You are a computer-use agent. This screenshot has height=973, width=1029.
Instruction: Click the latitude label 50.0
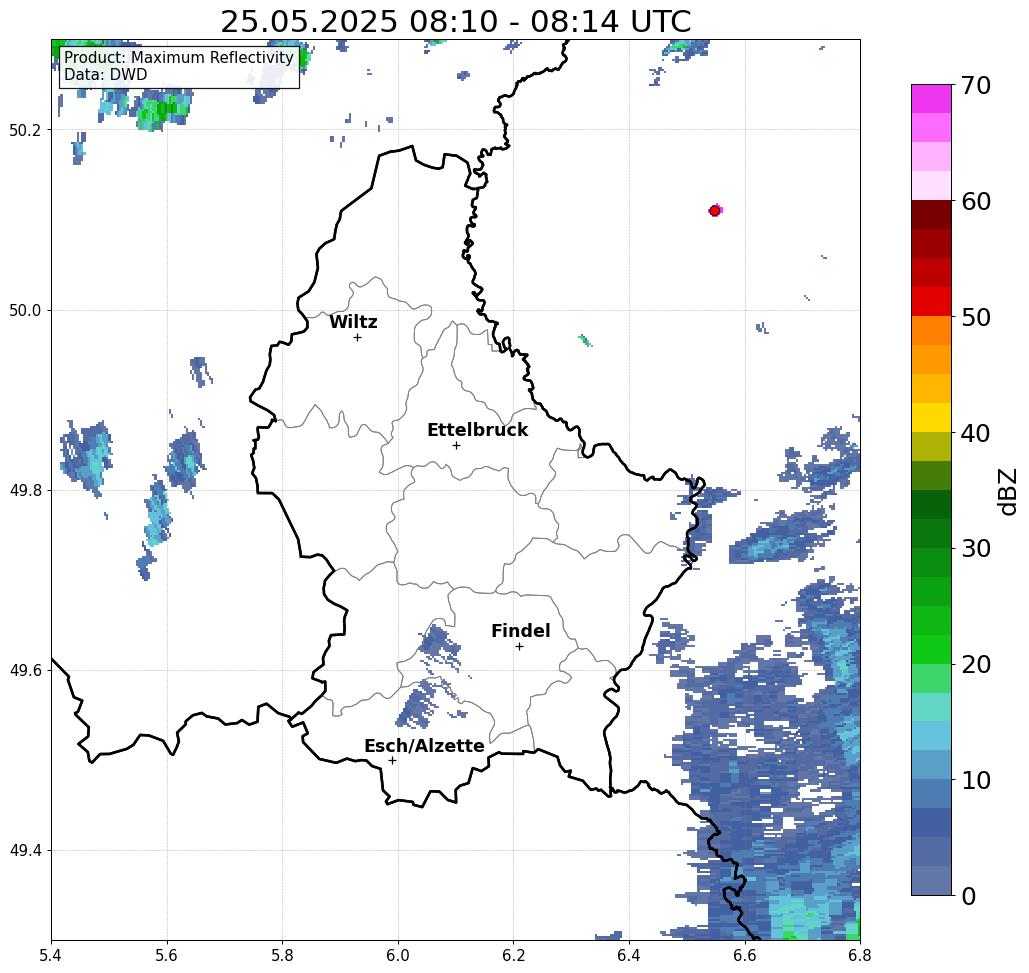click(x=24, y=310)
